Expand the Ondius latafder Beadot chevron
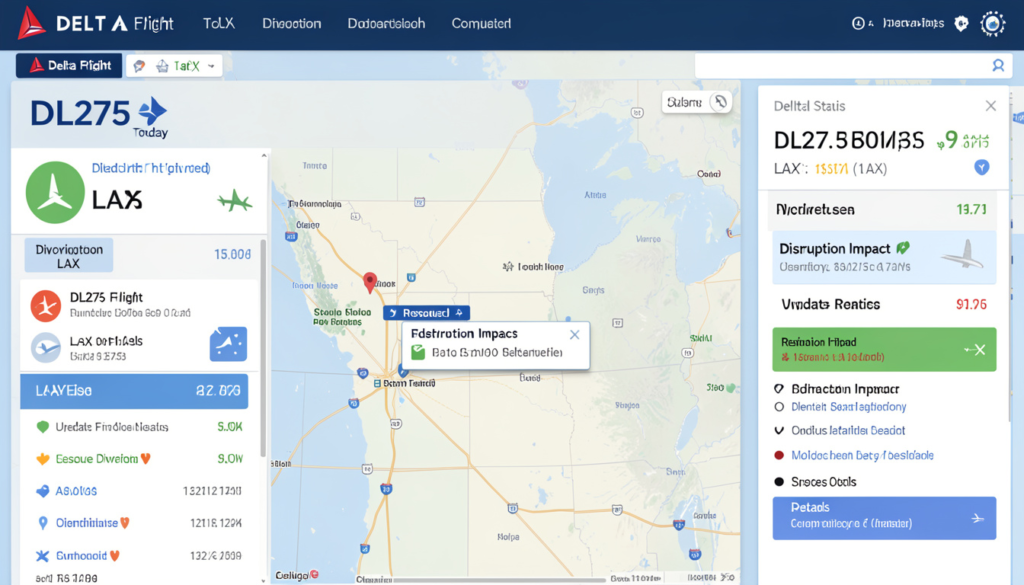Image resolution: width=1024 pixels, height=585 pixels. click(778, 430)
